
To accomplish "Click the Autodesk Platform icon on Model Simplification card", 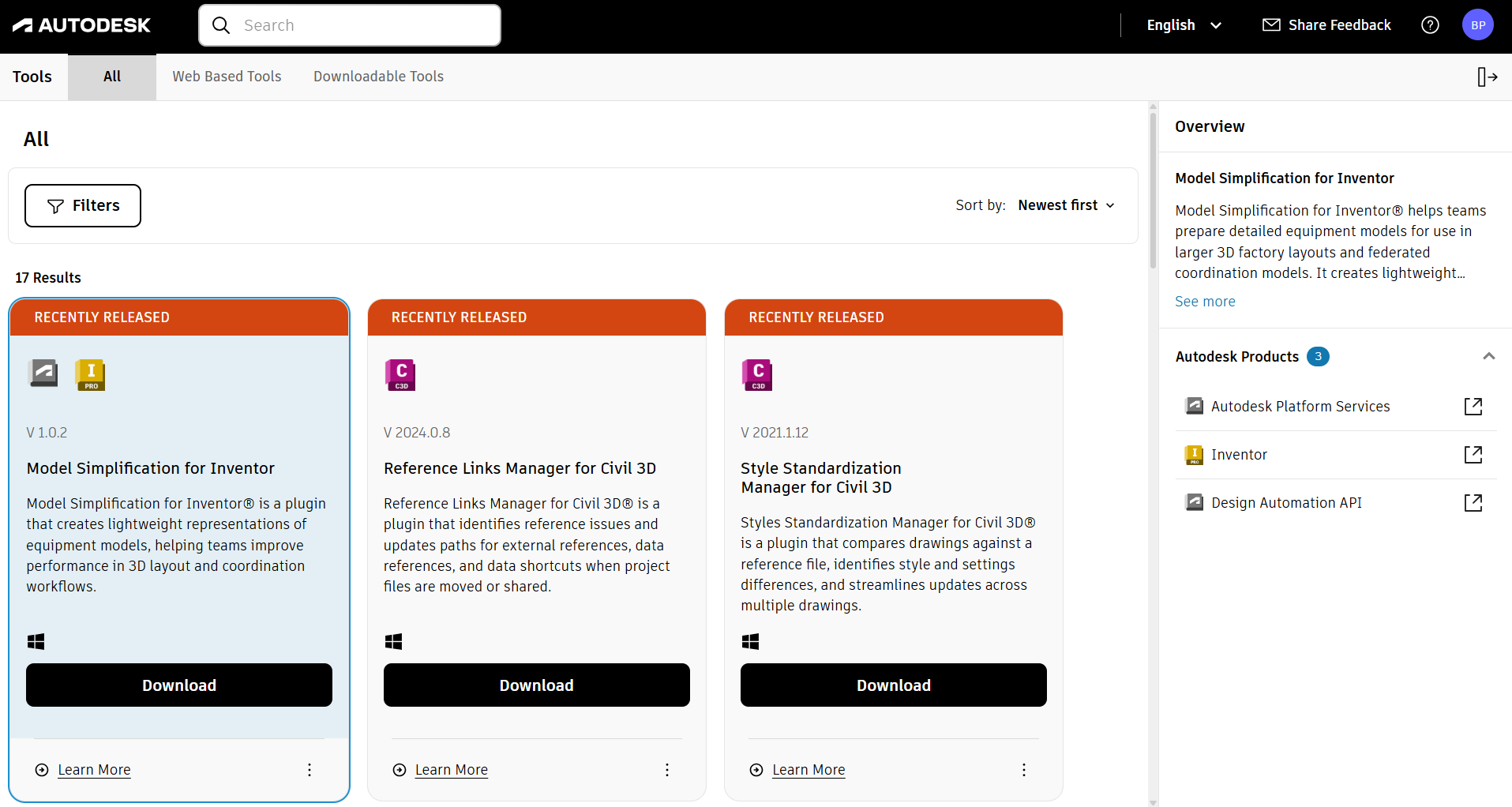I will 43,373.
